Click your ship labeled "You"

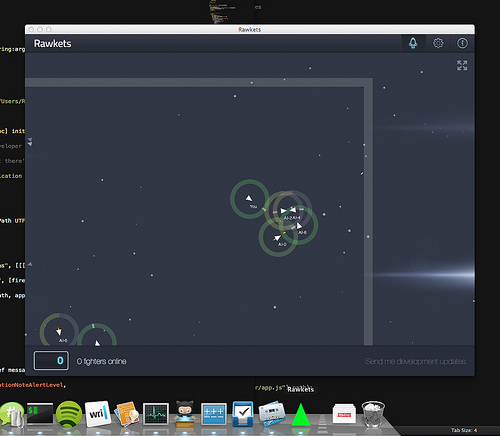click(x=249, y=199)
